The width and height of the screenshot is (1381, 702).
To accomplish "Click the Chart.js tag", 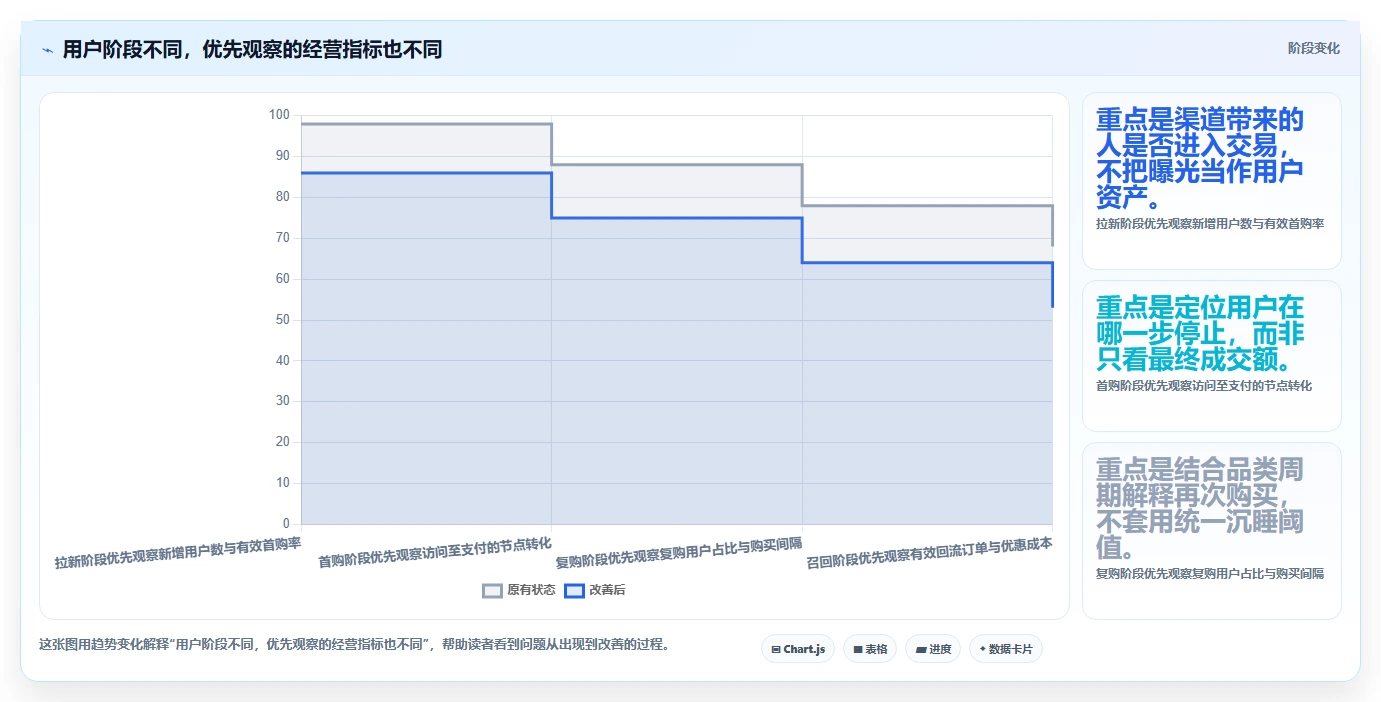I will 798,649.
